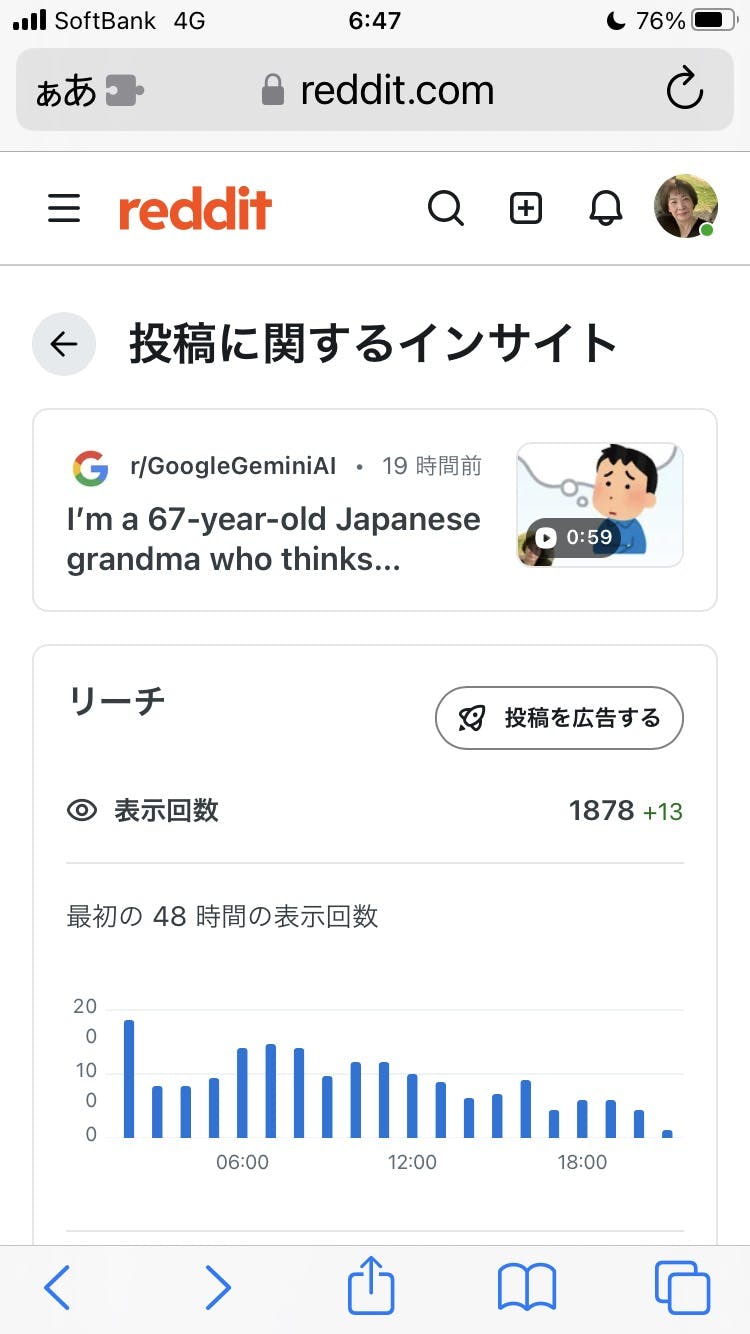Open Safari bookmarks
This screenshot has height=1334, width=750.
pyautogui.click(x=527, y=1287)
